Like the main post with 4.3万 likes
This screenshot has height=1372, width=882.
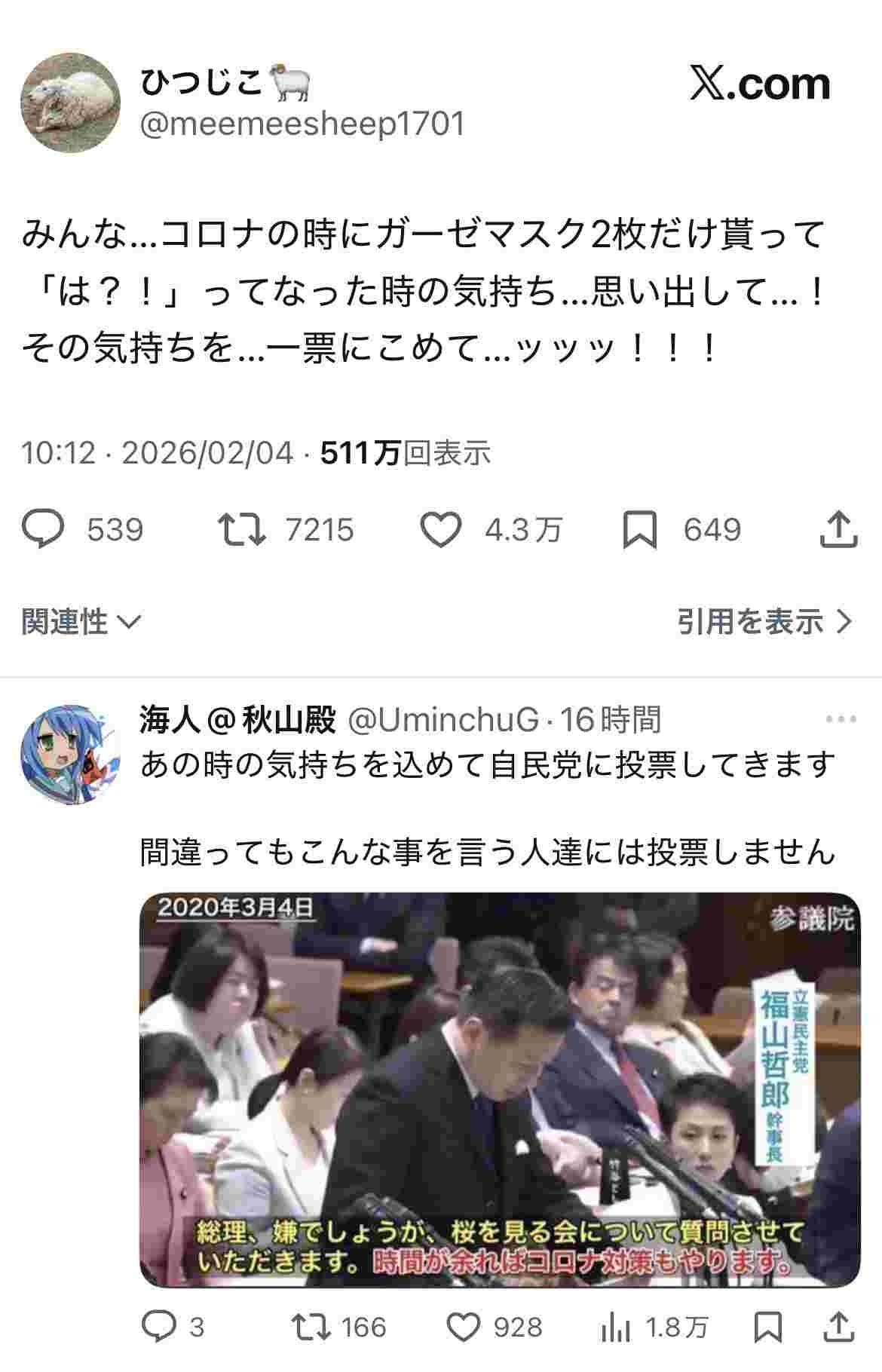point(440,528)
